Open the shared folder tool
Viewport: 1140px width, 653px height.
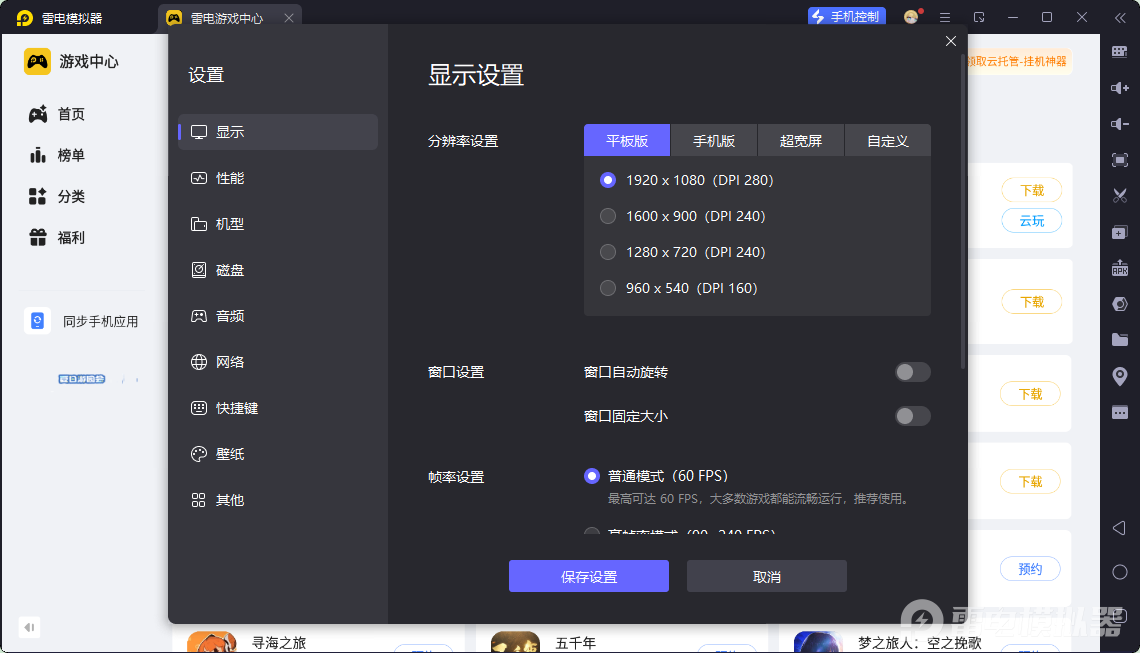click(x=1120, y=339)
